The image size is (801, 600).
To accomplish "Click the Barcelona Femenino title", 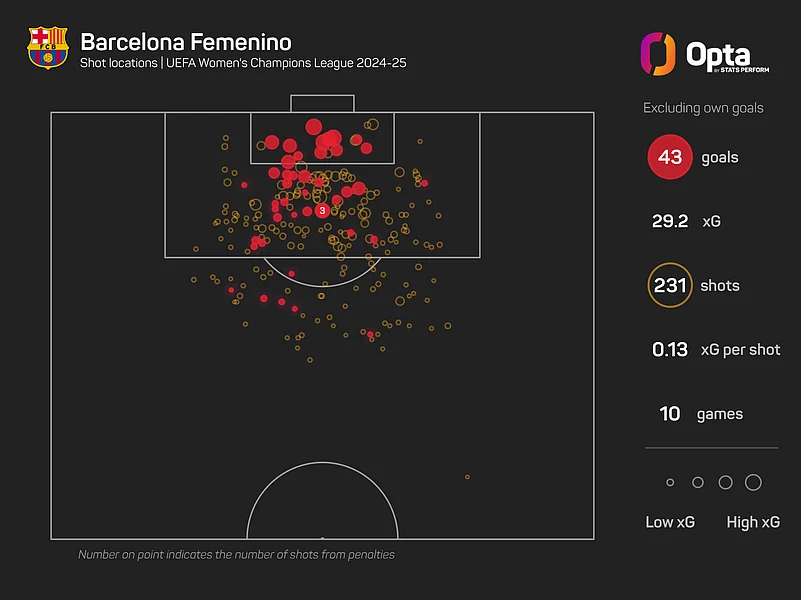I will 186,42.
